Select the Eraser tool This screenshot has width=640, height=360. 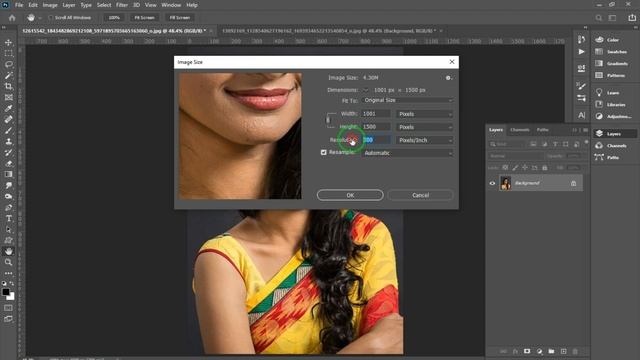coord(9,163)
